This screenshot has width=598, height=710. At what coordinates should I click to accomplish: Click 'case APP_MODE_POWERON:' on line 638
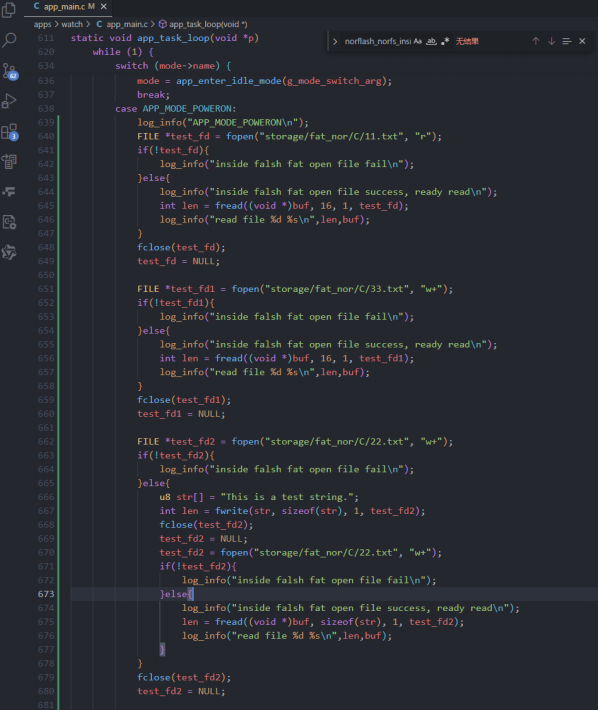point(176,109)
